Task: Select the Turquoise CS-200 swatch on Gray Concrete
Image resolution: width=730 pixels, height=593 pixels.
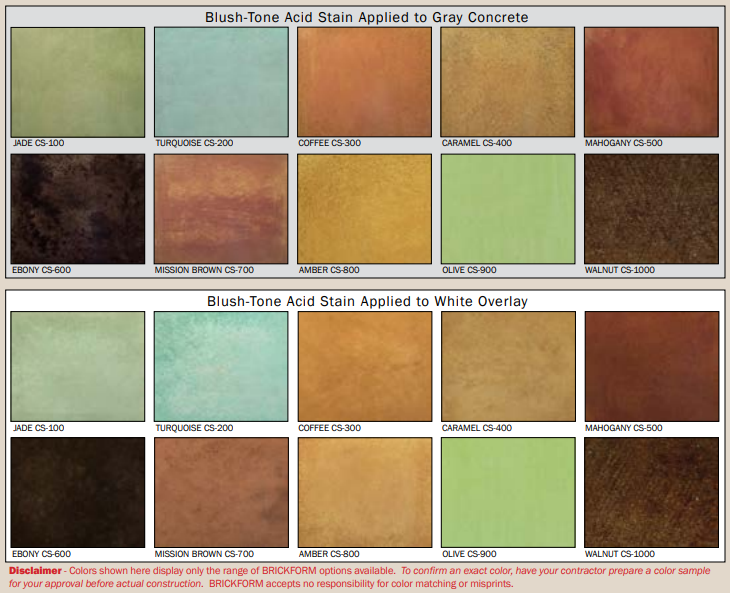Action: [x=221, y=82]
